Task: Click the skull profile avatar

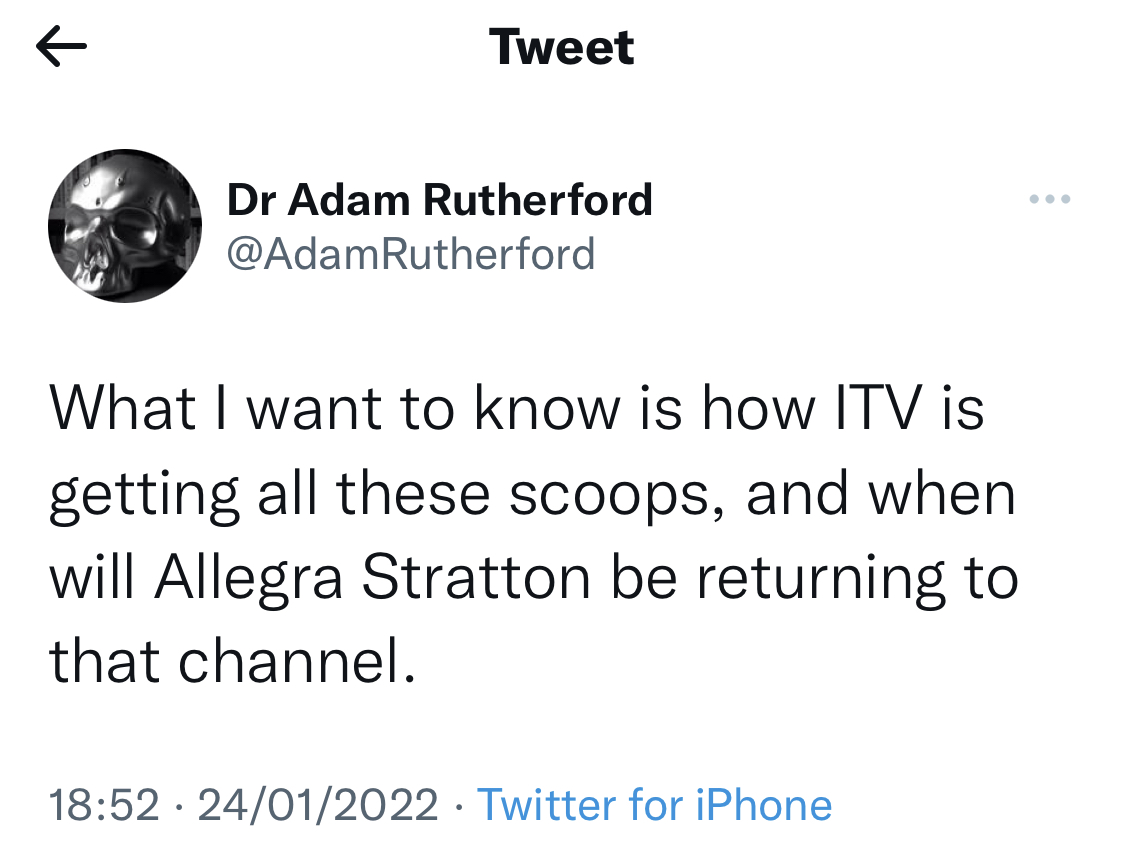Action: pyautogui.click(x=125, y=226)
